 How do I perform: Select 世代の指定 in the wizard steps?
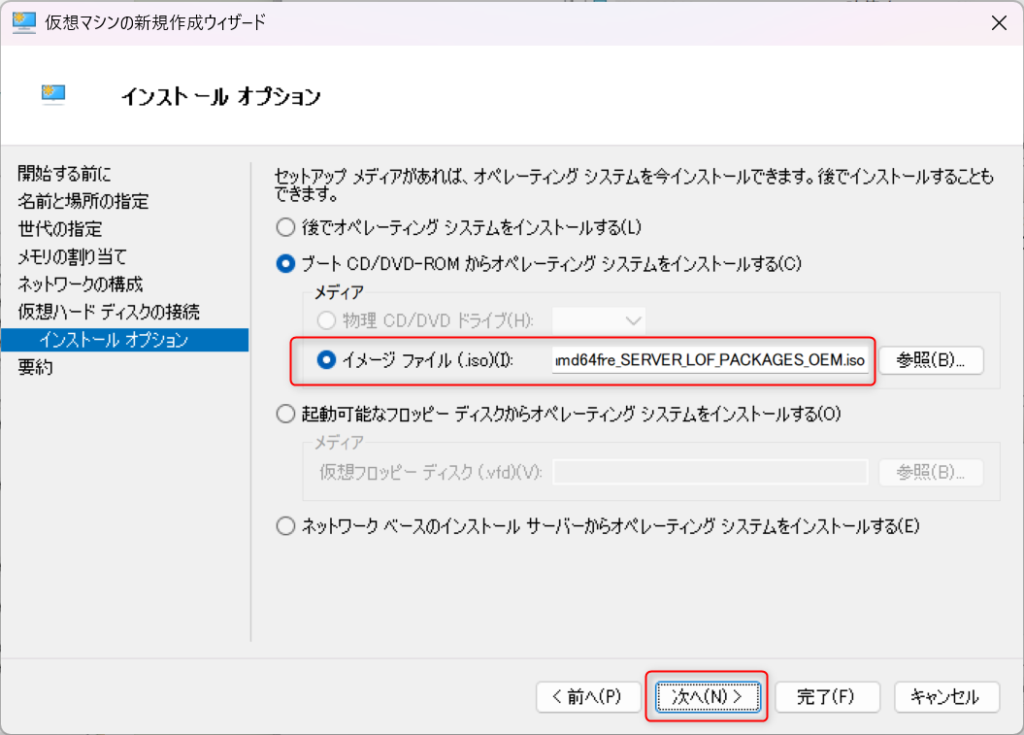click(59, 230)
